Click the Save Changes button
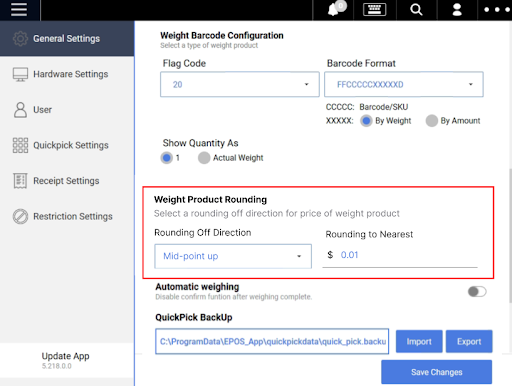 436,372
